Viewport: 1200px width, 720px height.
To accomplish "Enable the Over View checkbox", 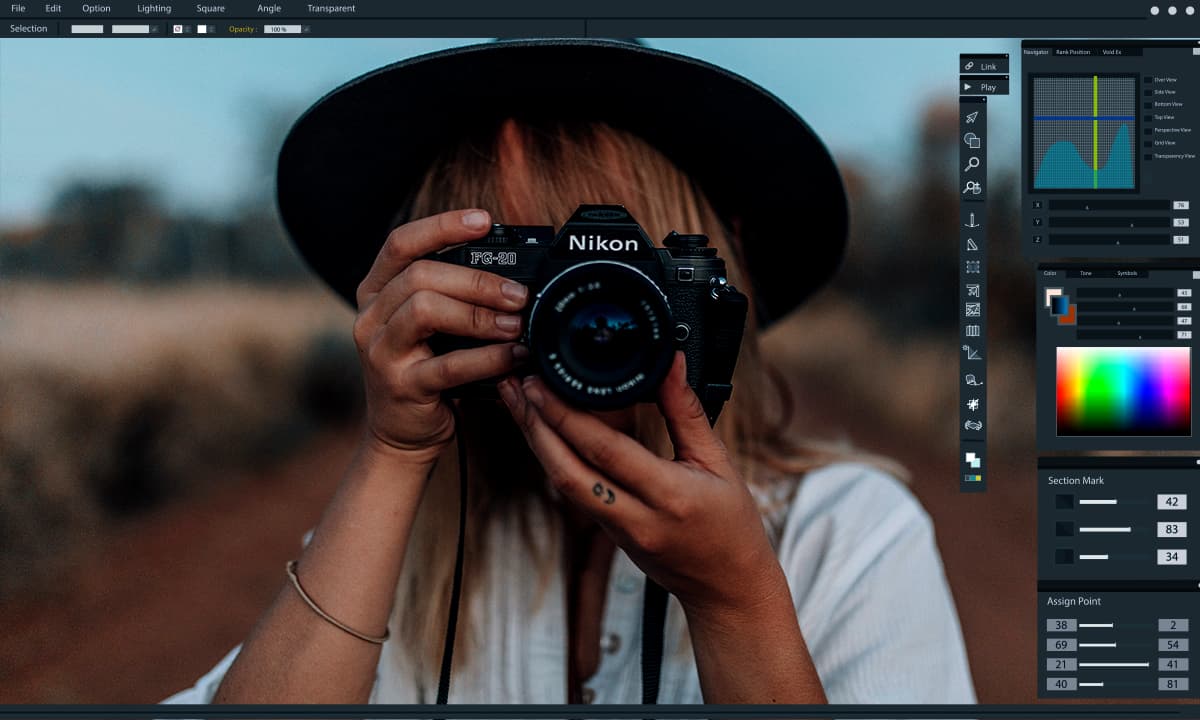I will (x=1148, y=79).
